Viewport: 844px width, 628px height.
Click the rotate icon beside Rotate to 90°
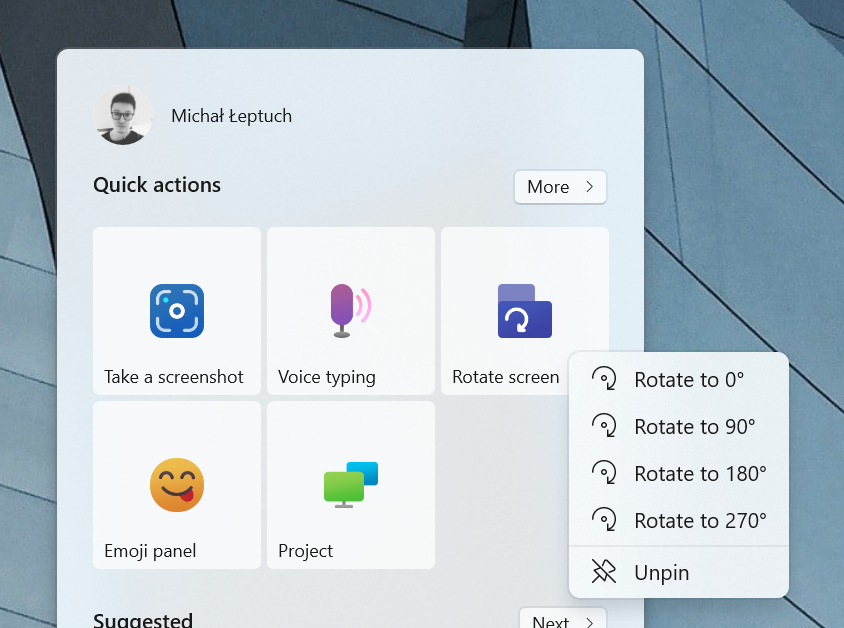click(604, 426)
